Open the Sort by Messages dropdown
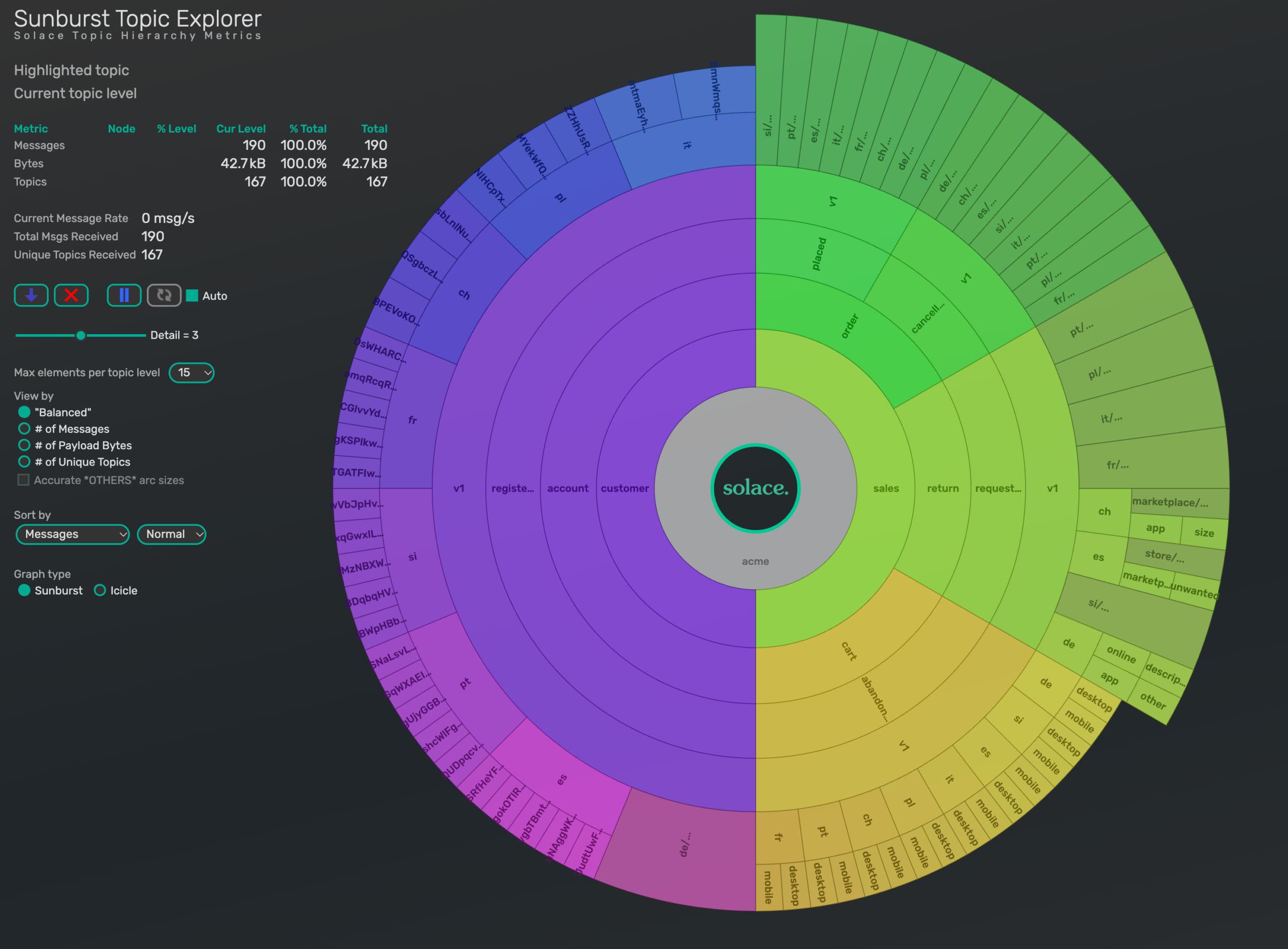The width and height of the screenshot is (1288, 949). (73, 534)
